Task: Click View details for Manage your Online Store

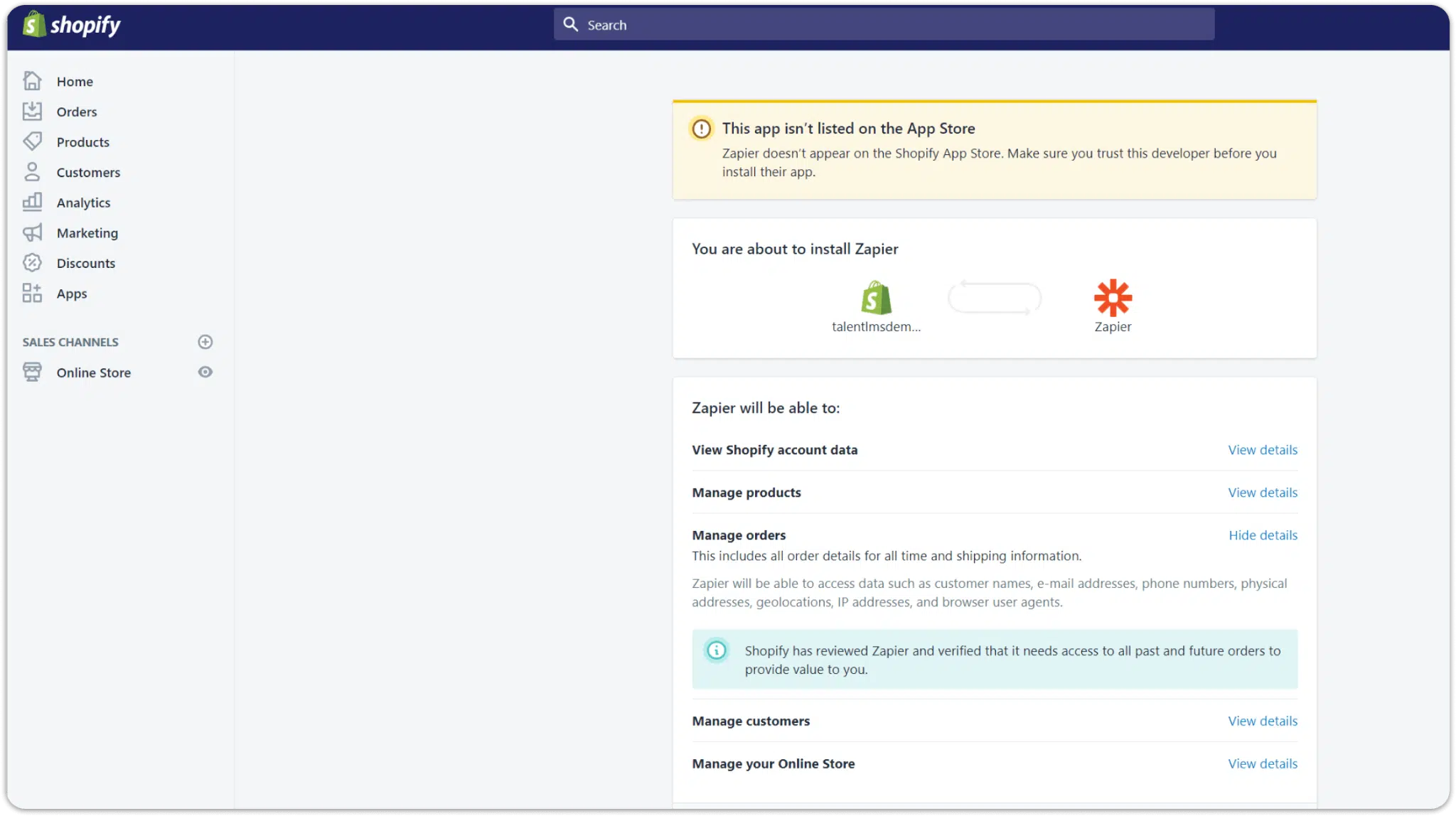Action: coord(1263,763)
